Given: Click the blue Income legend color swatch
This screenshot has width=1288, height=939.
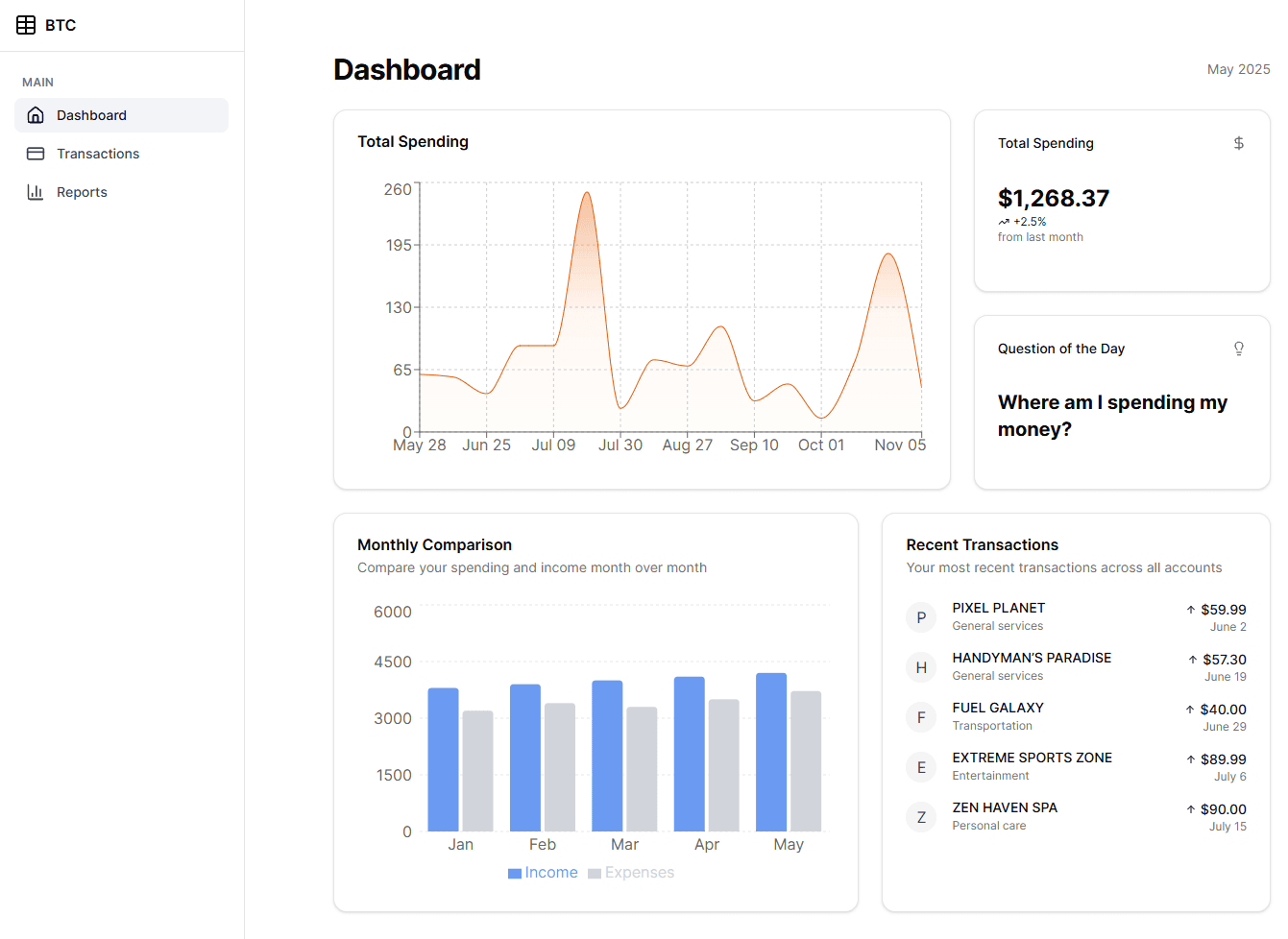Looking at the screenshot, I should [x=514, y=872].
